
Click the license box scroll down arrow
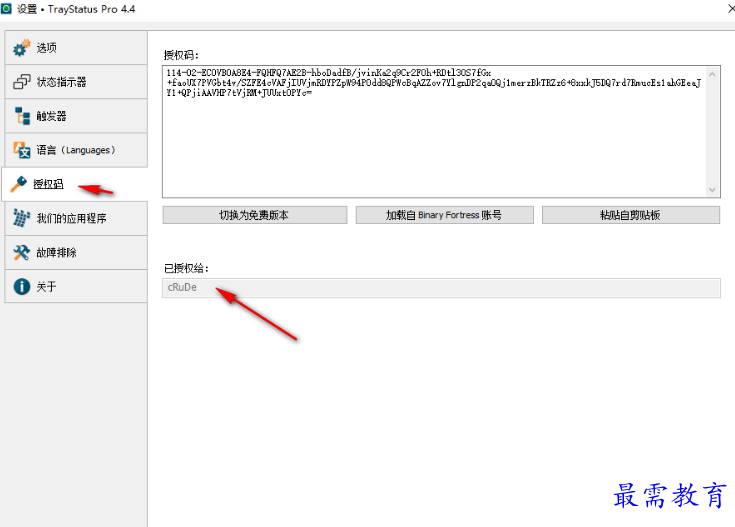pos(712,190)
